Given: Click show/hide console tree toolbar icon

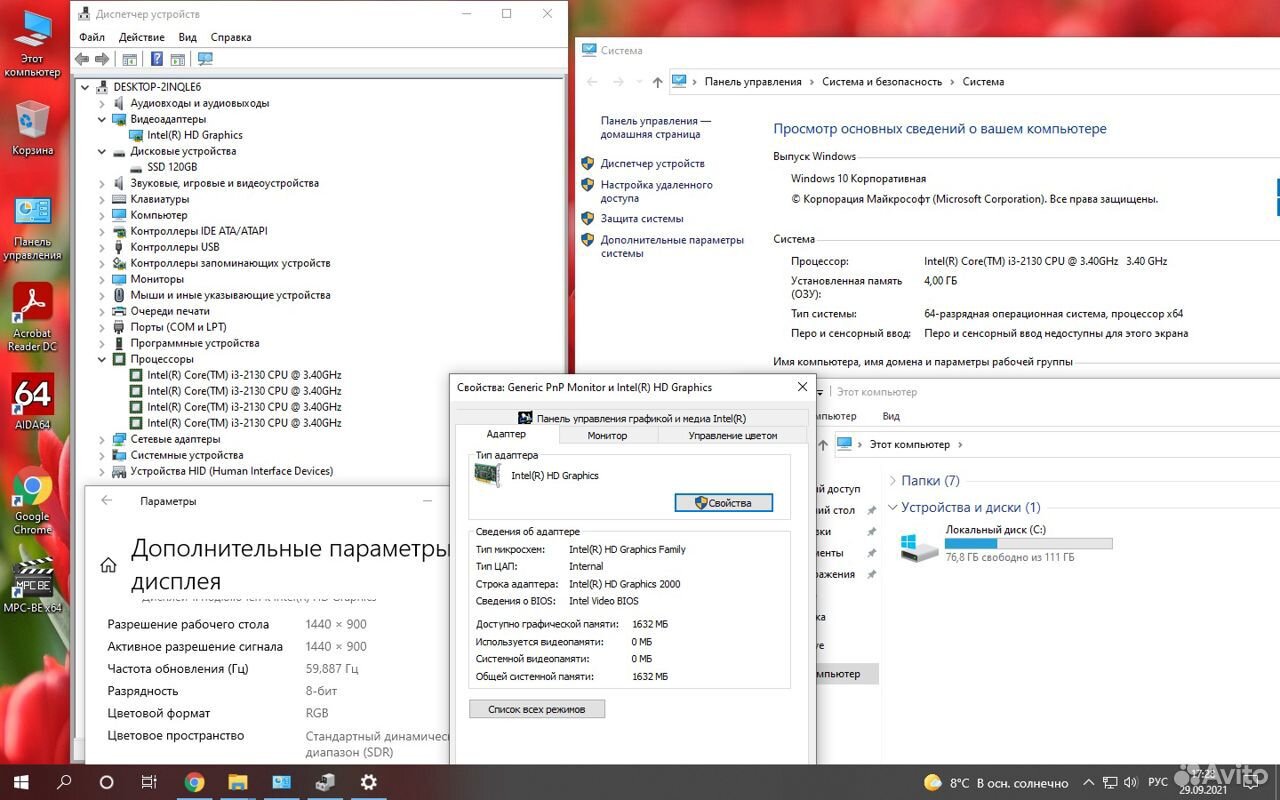Looking at the screenshot, I should click(129, 59).
